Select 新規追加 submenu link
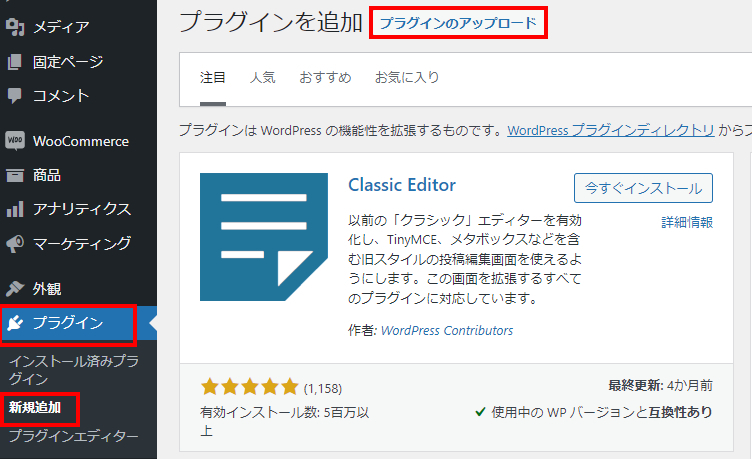752x459 pixels. (x=35, y=407)
